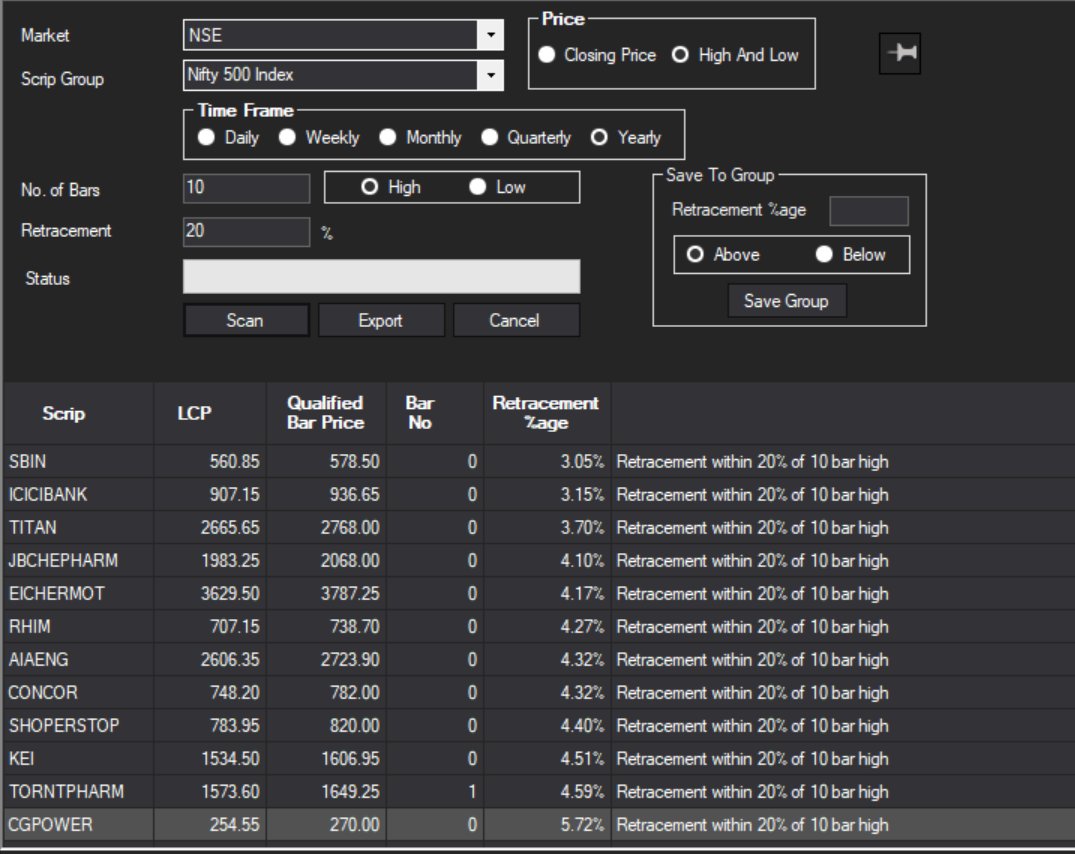Select High And Low price option

pos(735,55)
